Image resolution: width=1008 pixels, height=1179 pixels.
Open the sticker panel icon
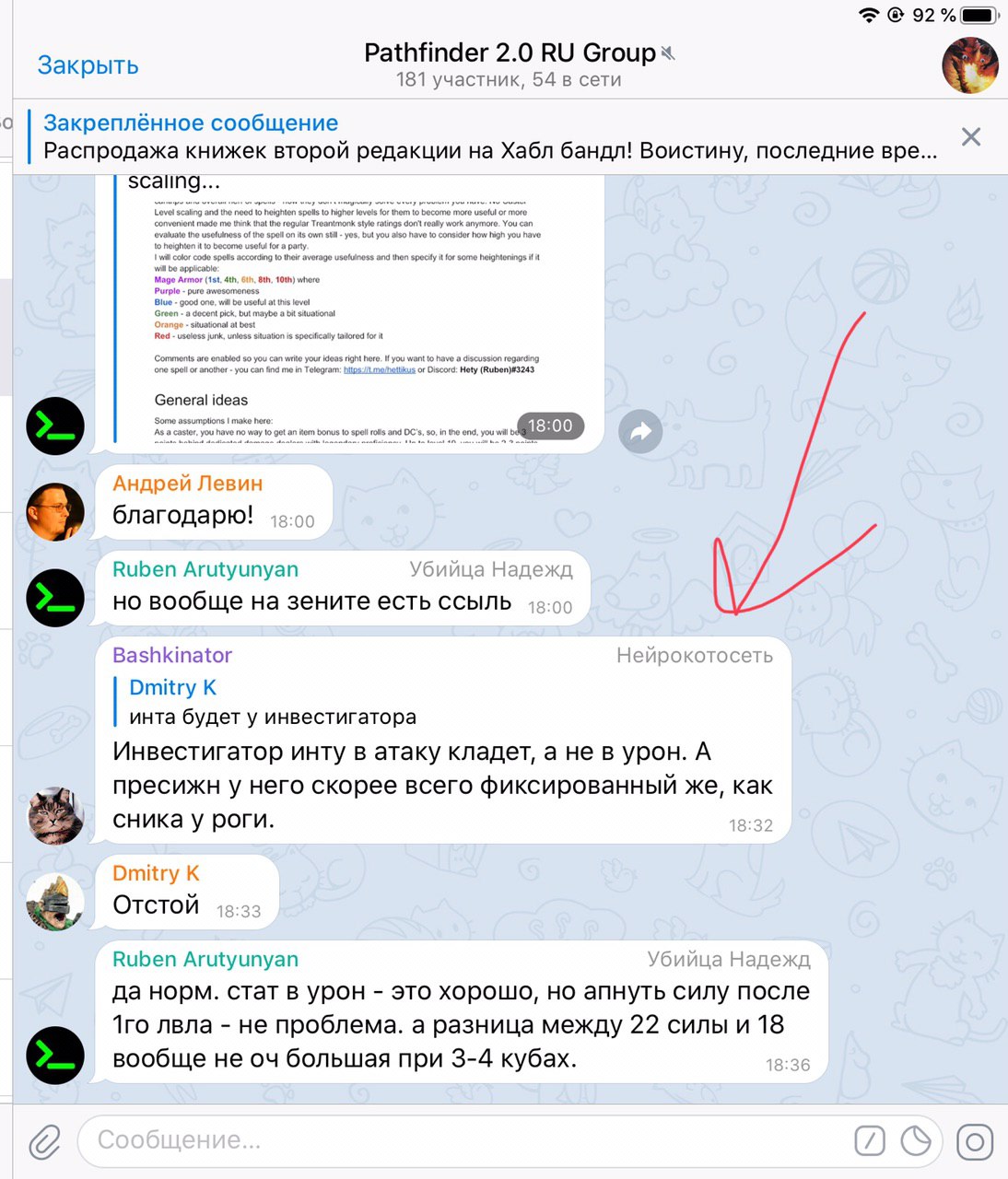click(x=916, y=1140)
